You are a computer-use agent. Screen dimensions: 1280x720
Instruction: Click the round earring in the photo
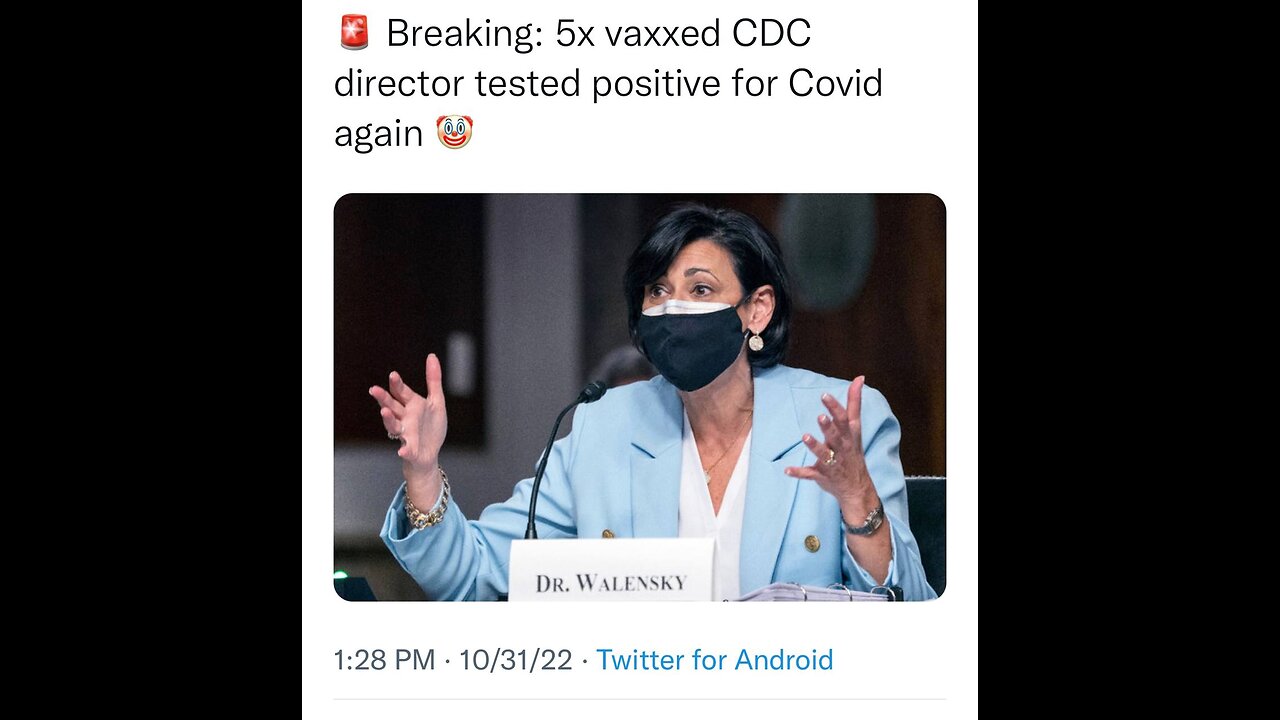pos(756,342)
